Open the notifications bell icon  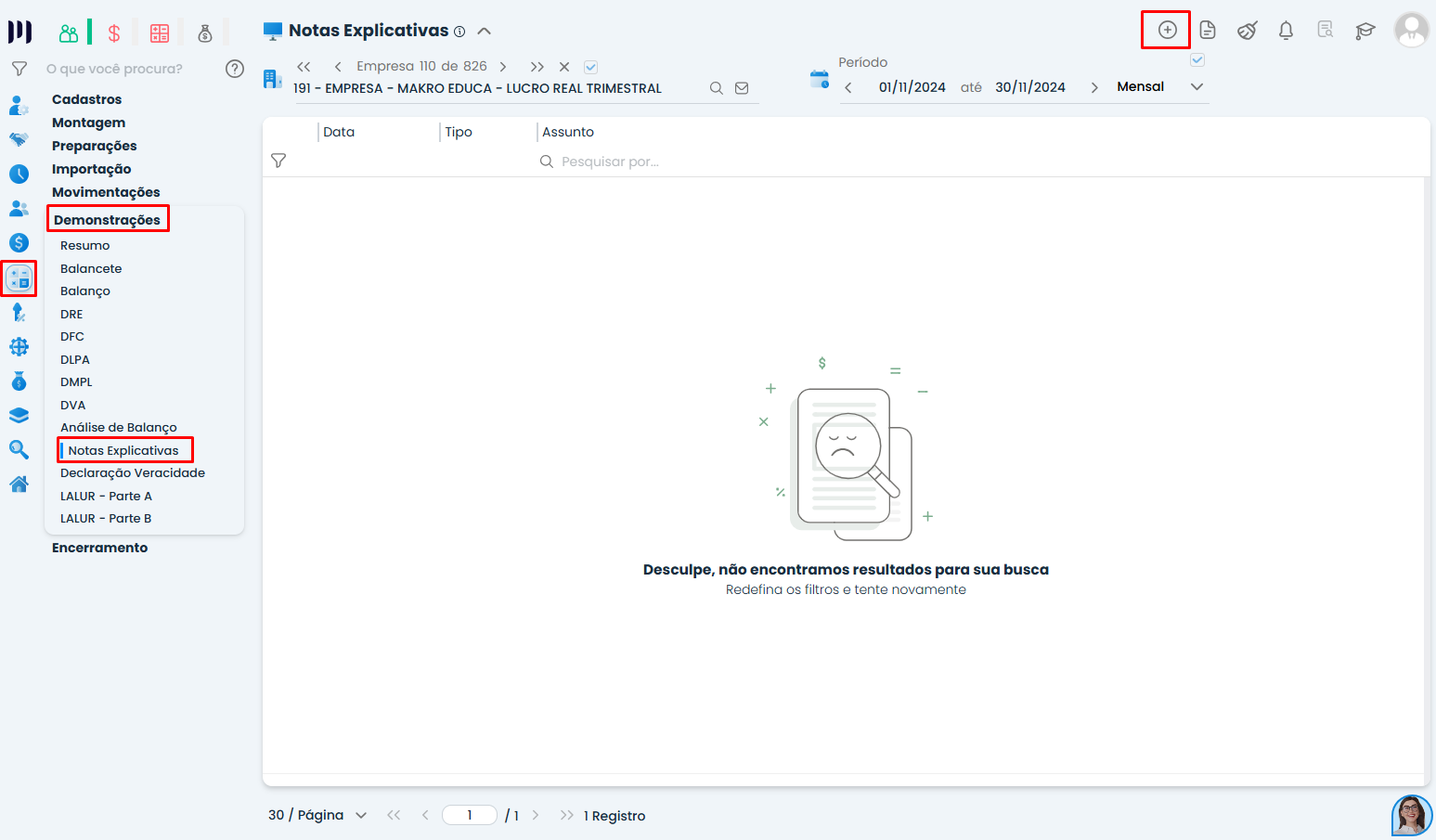1286,31
